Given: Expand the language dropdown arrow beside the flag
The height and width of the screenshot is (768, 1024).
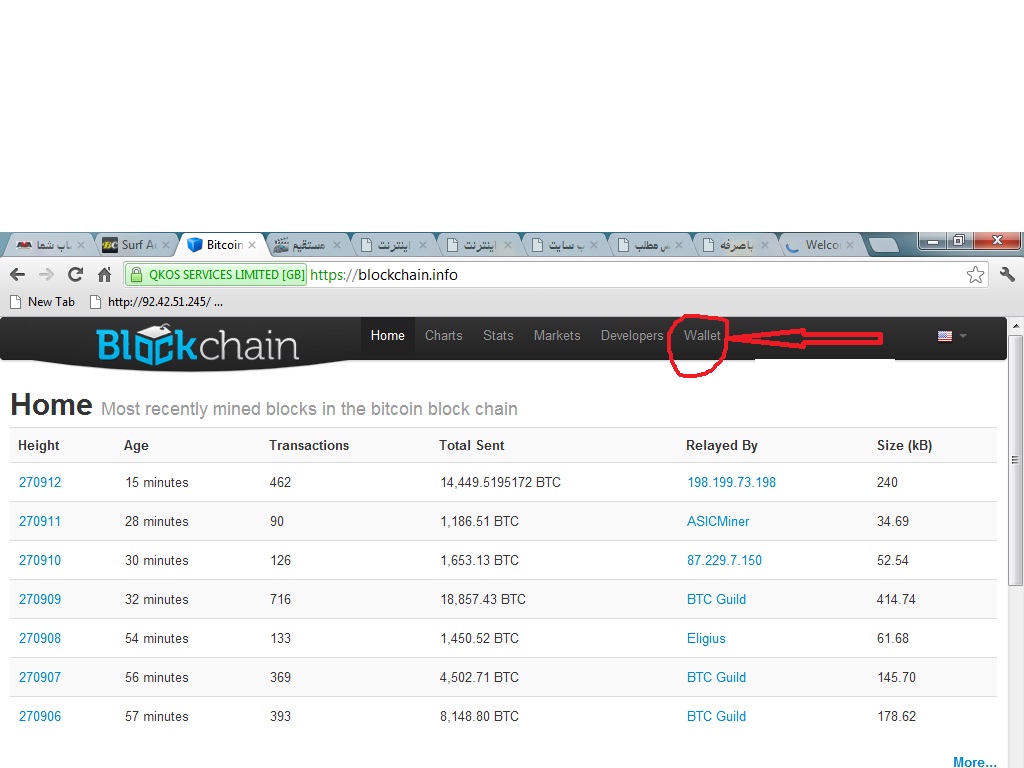Looking at the screenshot, I should (x=963, y=336).
